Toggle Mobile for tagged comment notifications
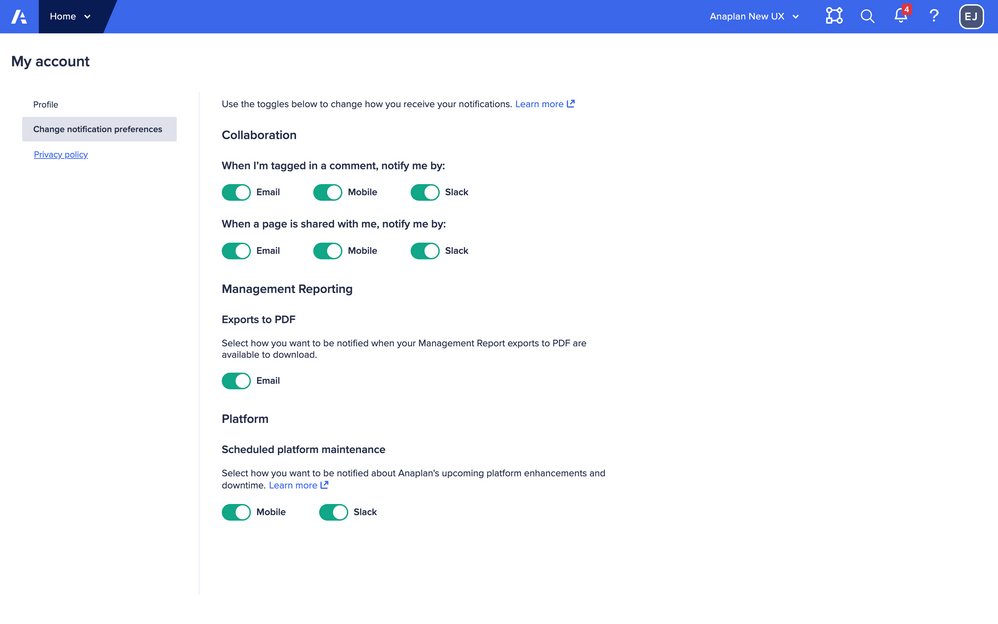The width and height of the screenshot is (998, 624). (328, 192)
